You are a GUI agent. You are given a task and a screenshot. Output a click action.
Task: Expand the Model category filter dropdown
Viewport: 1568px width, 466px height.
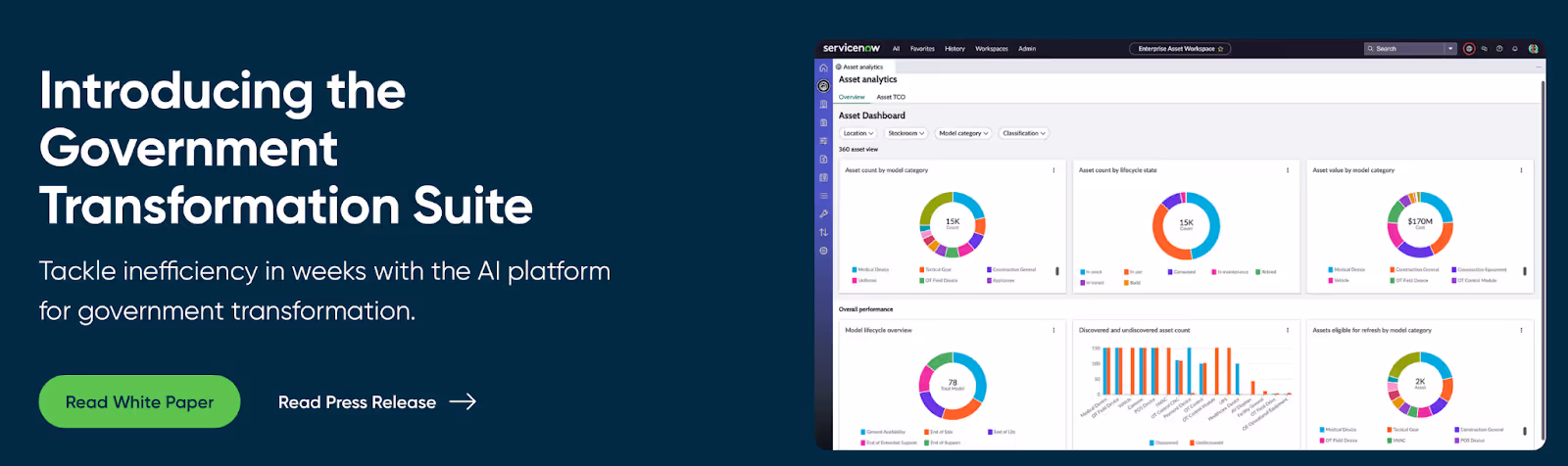point(963,133)
